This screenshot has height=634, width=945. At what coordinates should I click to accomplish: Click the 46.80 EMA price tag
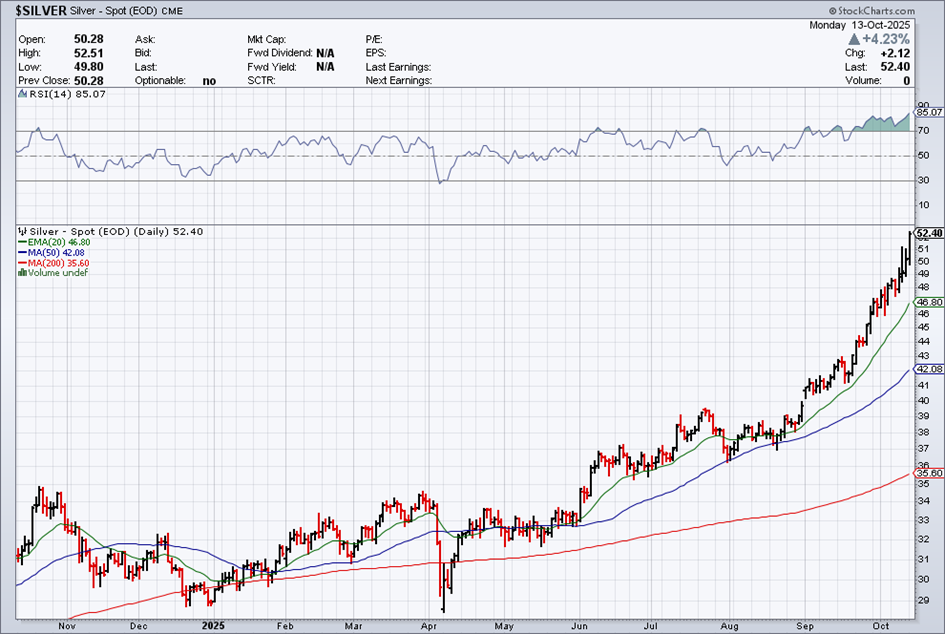[929, 302]
